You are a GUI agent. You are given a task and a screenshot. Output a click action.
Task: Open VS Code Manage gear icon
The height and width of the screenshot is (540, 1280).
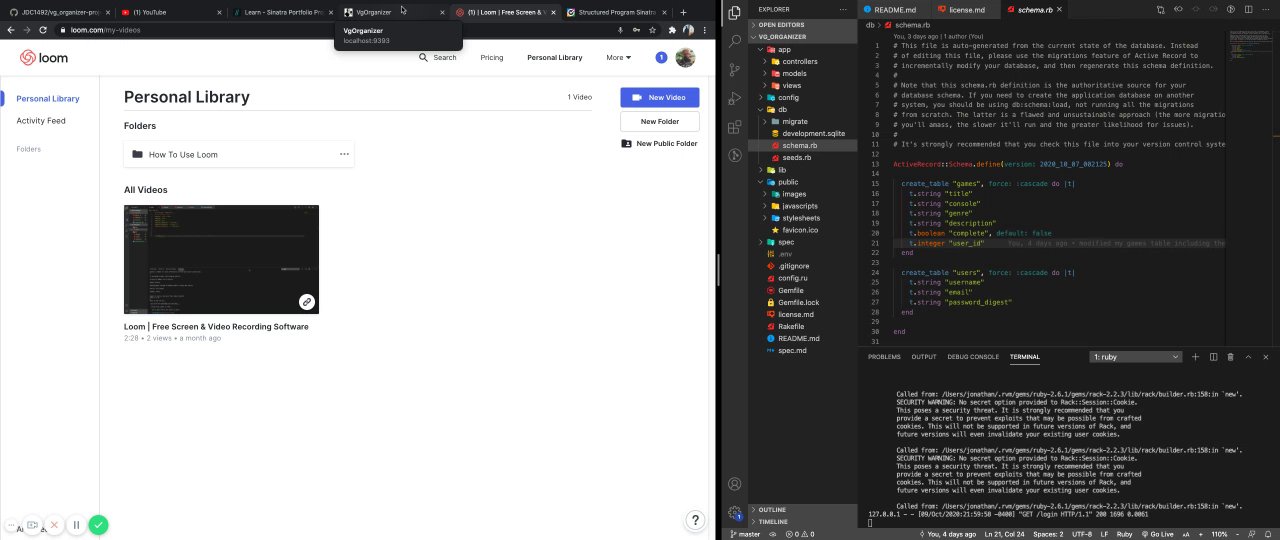tap(735, 513)
